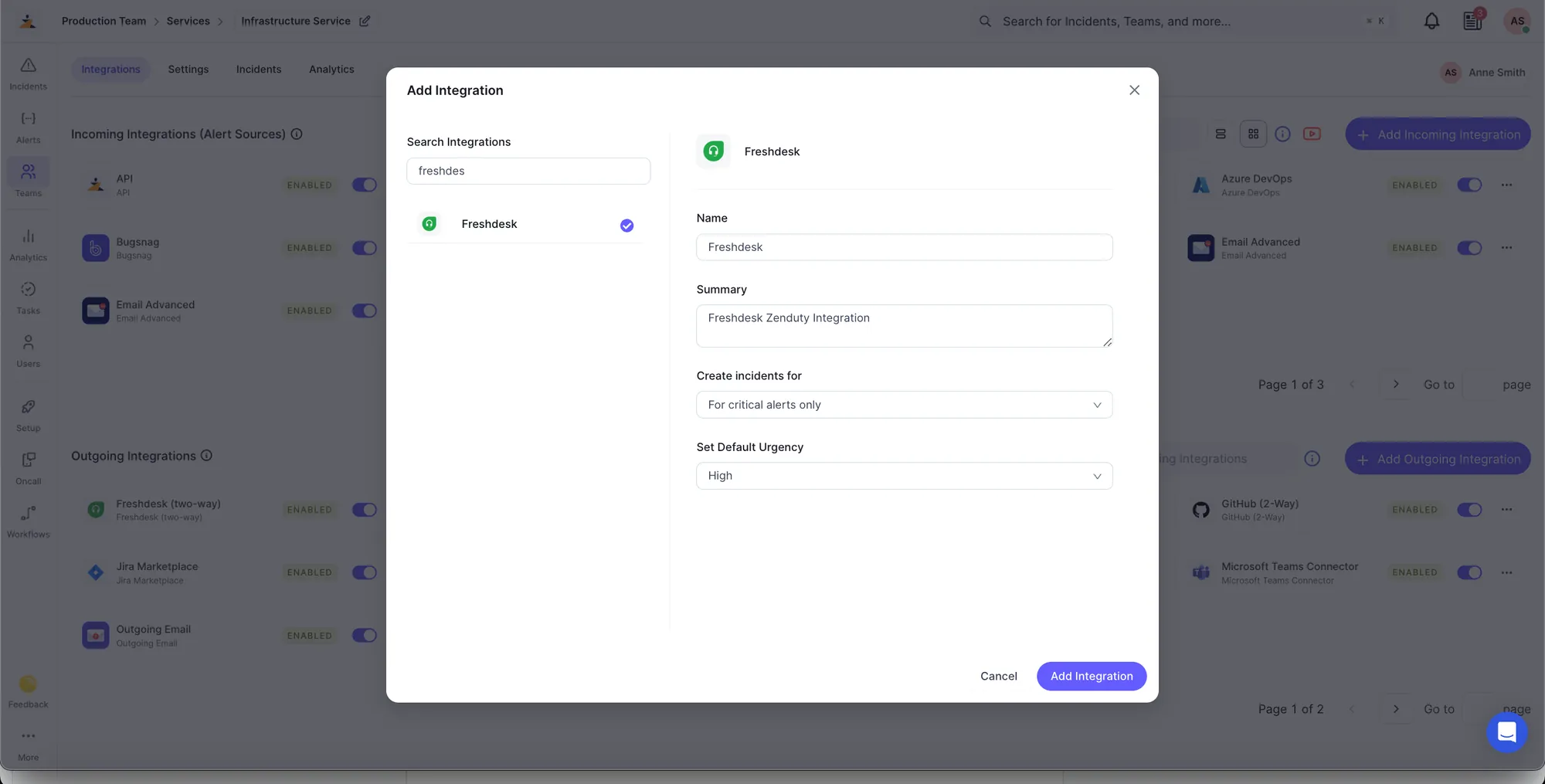1545x784 pixels.
Task: Toggle the Microsoft Teams Connector switch
Action: click(x=1469, y=572)
